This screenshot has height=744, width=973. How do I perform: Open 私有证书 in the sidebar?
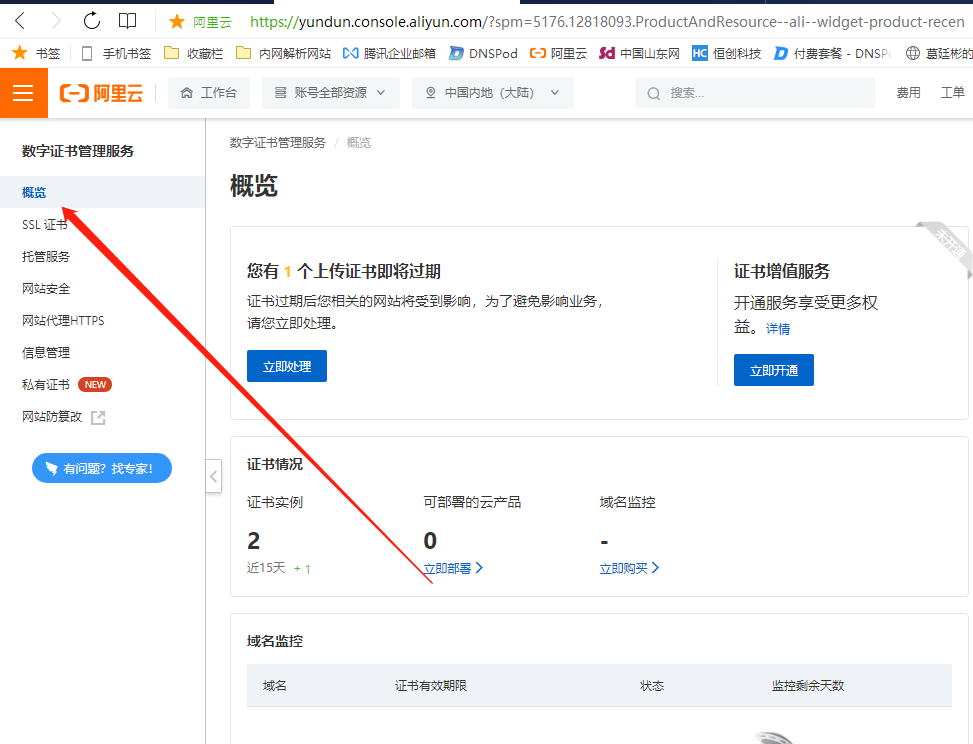tap(46, 385)
